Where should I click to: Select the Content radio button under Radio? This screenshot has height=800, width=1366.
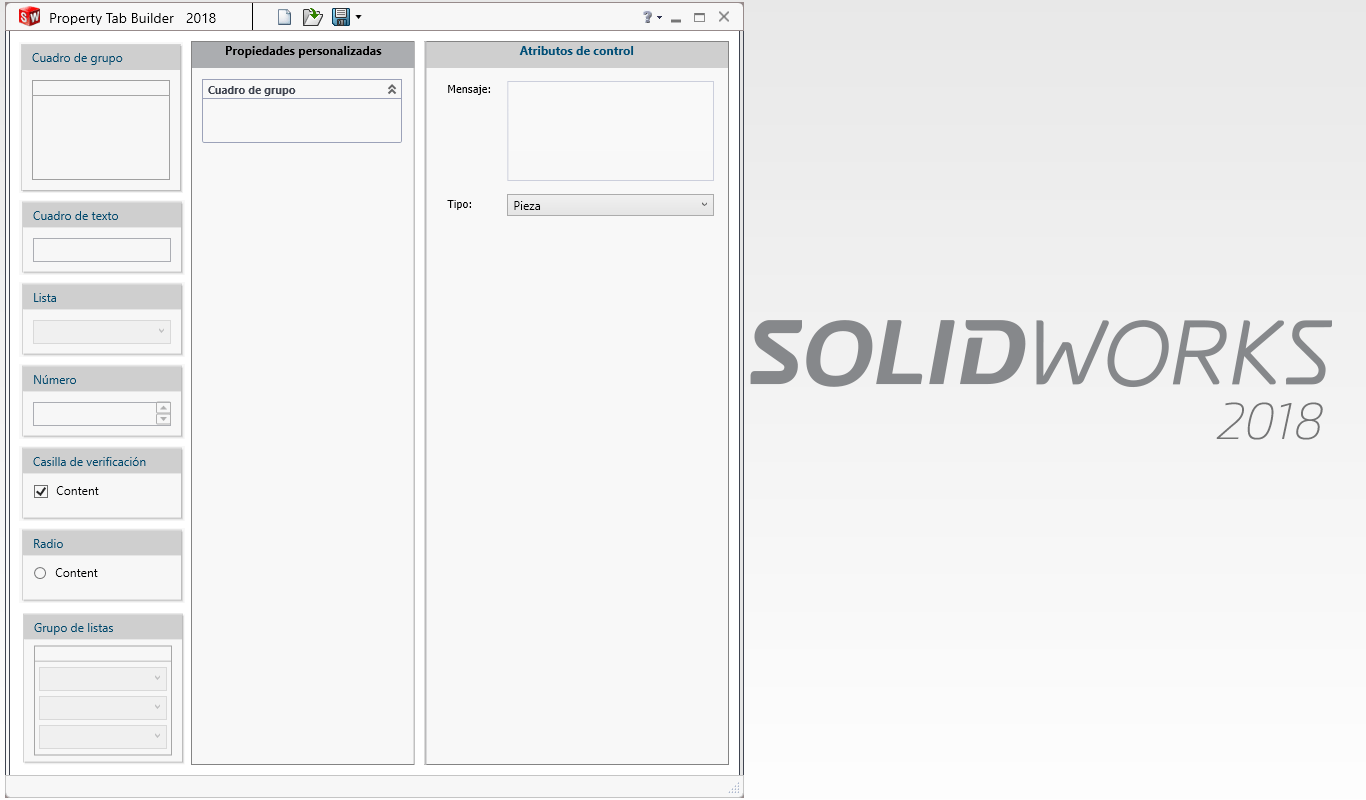click(40, 573)
